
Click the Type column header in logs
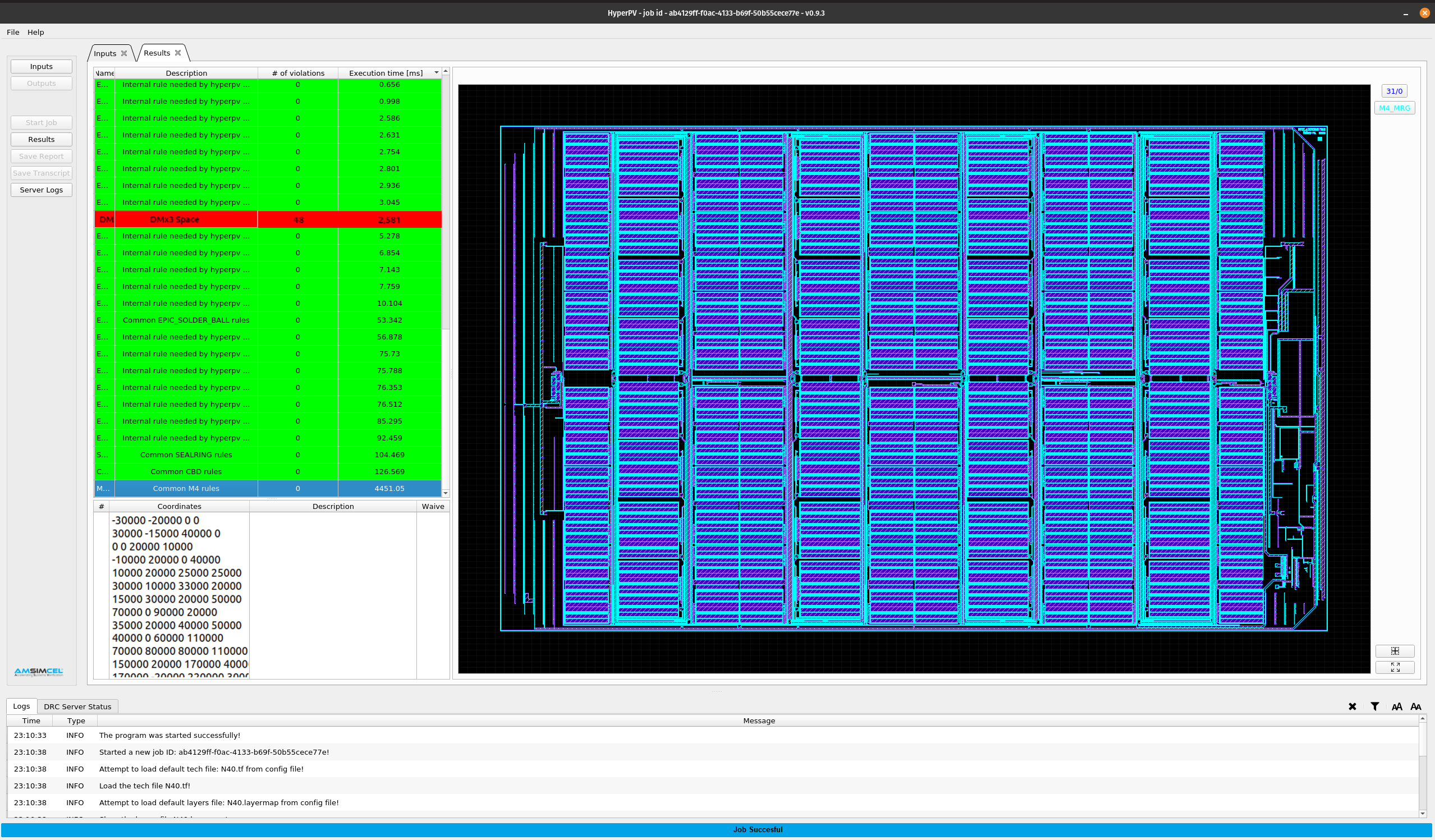(76, 721)
